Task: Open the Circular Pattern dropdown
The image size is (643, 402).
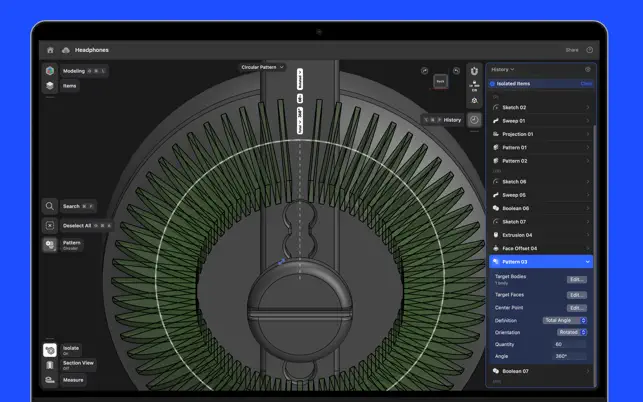Action: point(262,67)
